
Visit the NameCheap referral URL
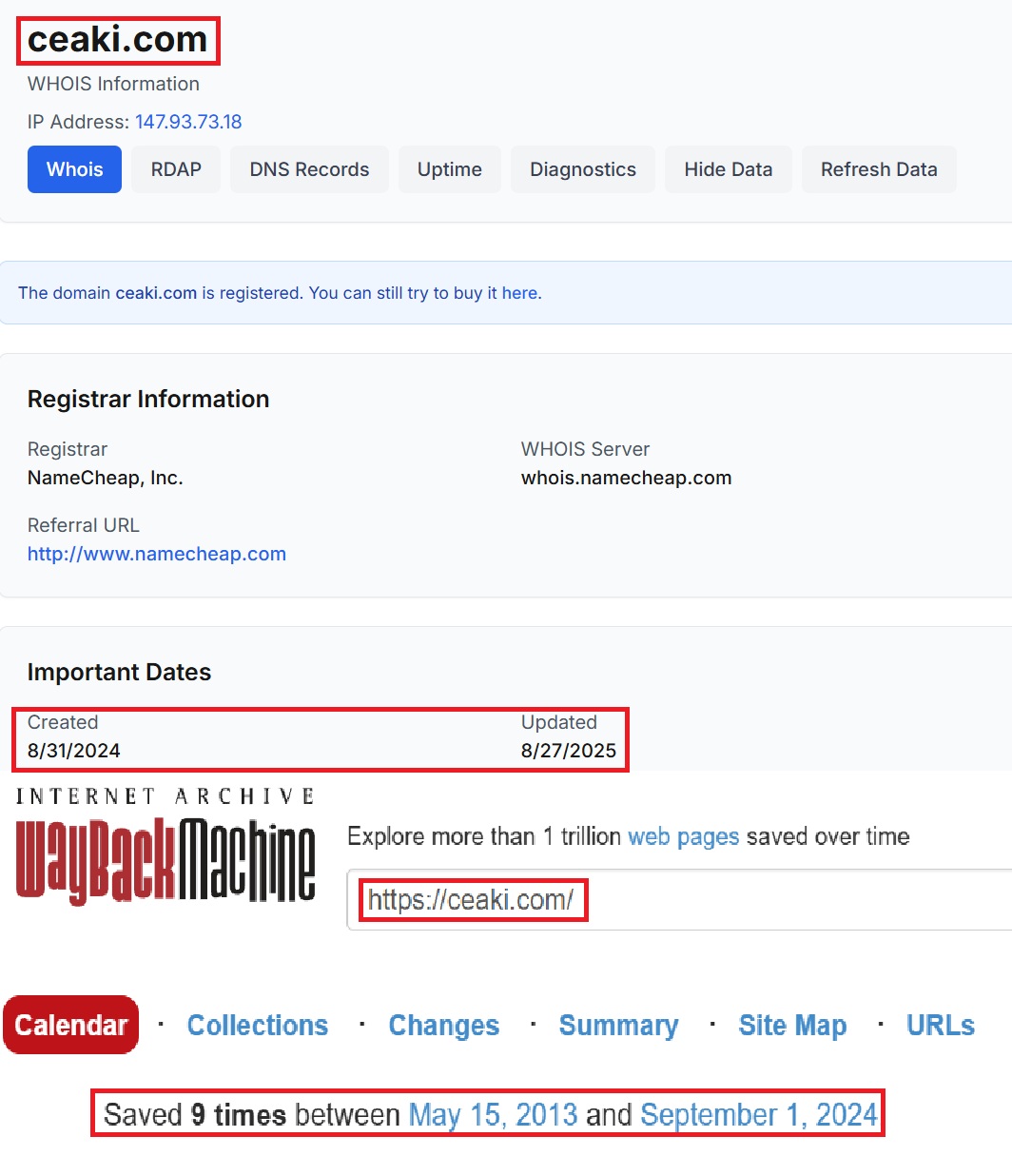(x=156, y=554)
